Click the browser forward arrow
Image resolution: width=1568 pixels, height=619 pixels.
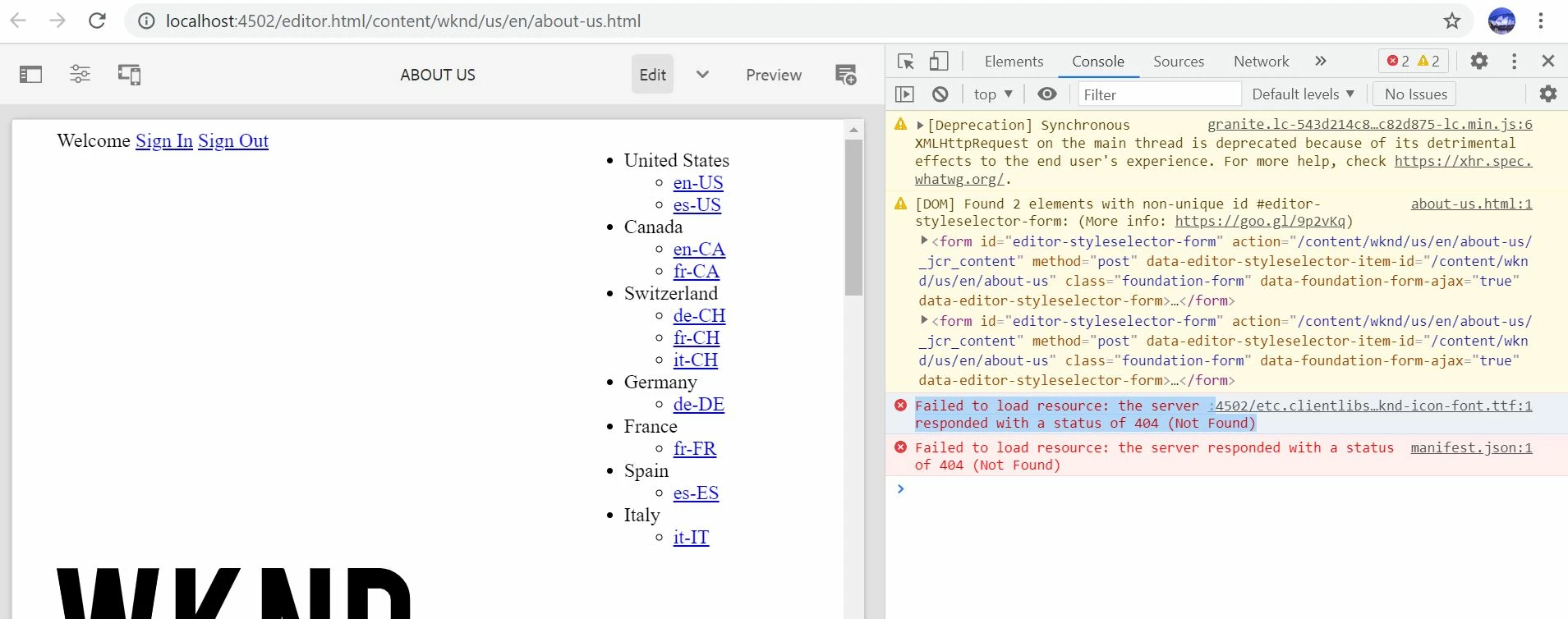click(57, 21)
